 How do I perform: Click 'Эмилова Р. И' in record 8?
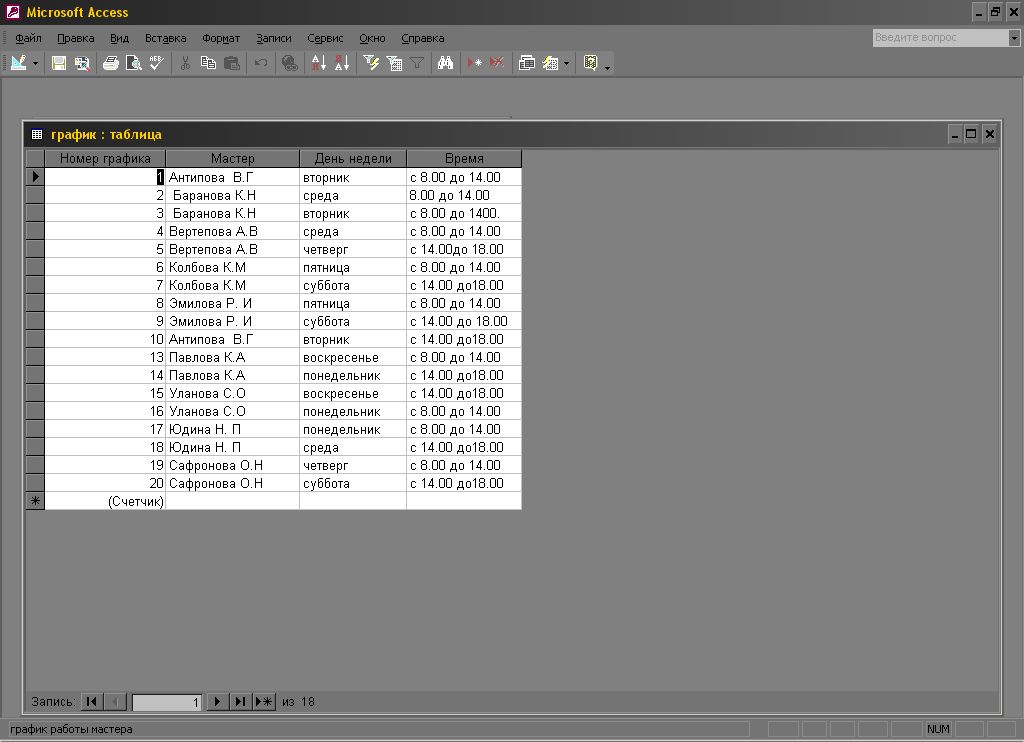click(x=232, y=303)
